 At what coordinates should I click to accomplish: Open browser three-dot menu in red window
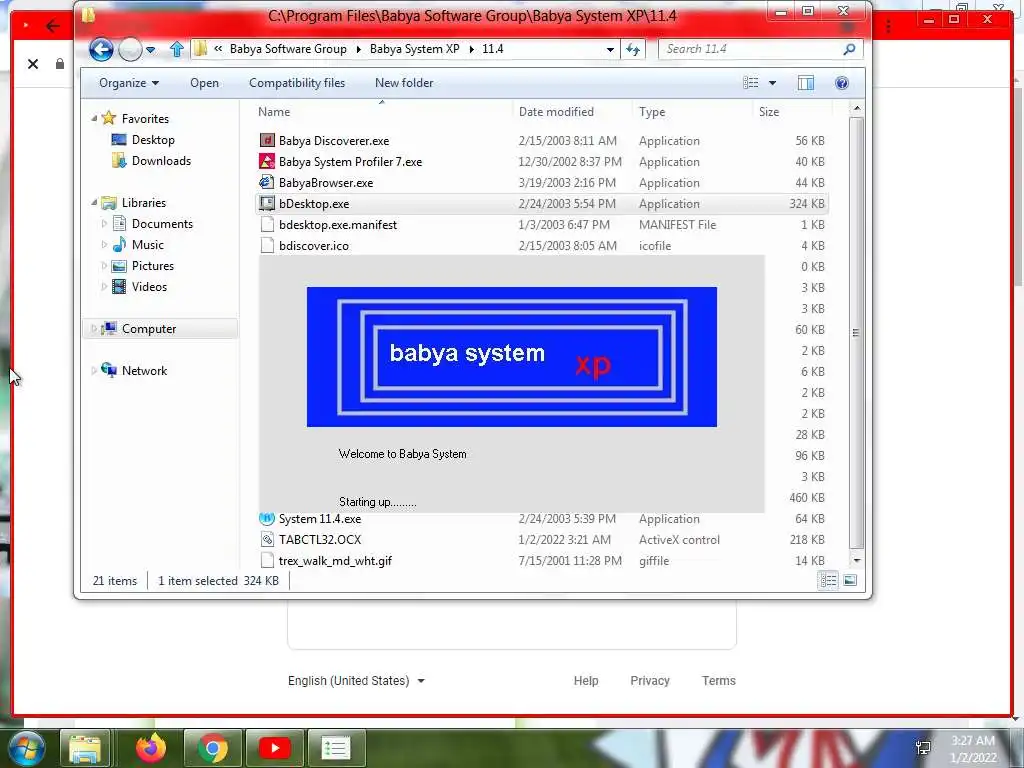pos(888,26)
